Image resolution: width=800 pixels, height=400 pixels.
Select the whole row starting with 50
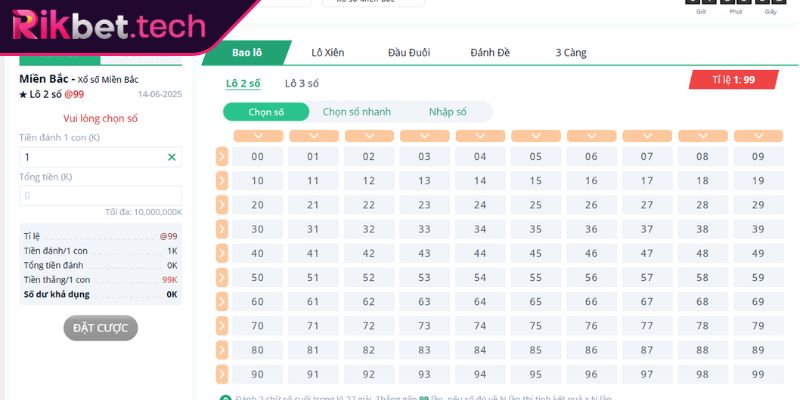pos(222,277)
